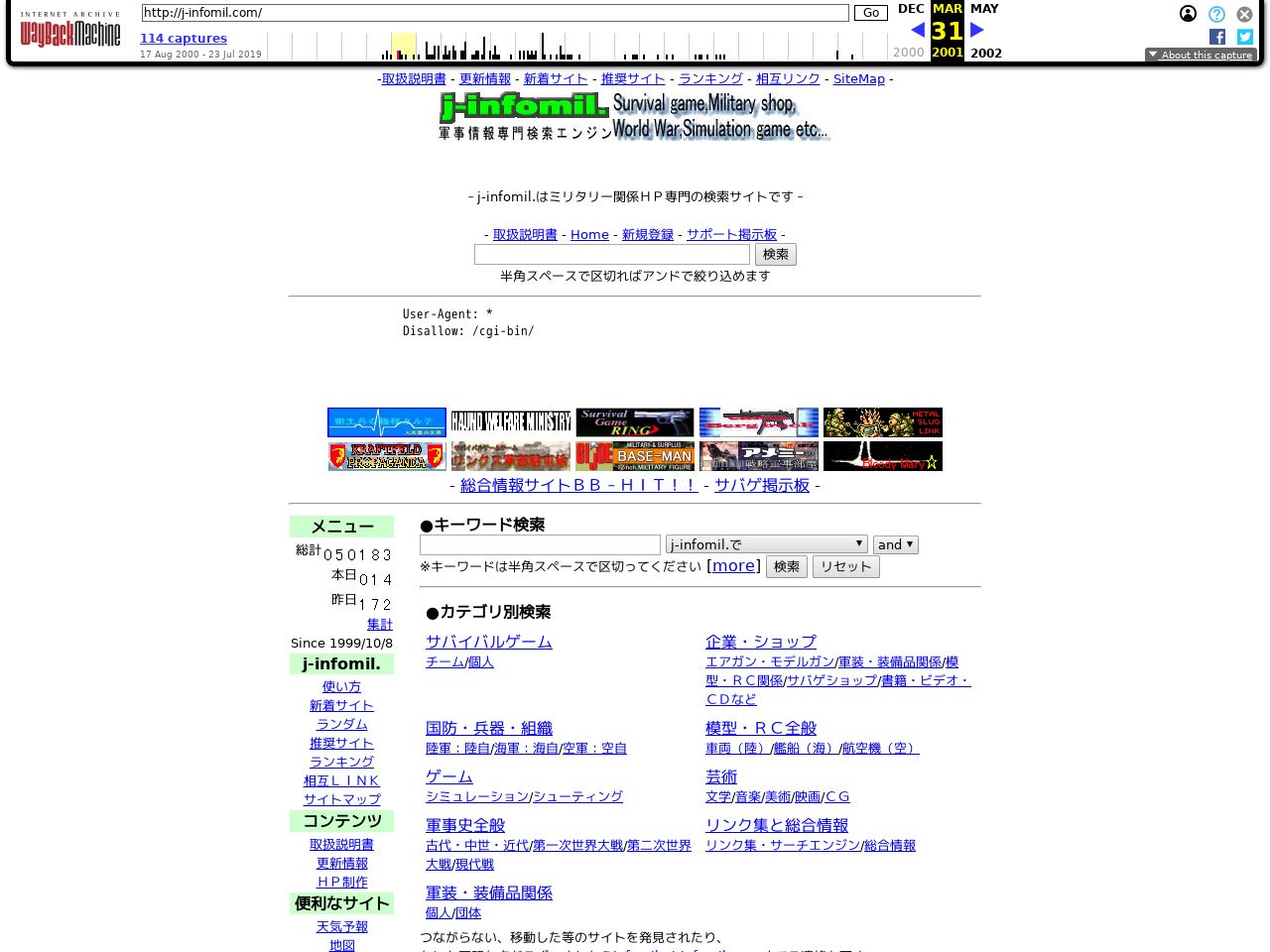Share this capture on Facebook
This screenshot has width=1270, height=952.
tap(1217, 37)
